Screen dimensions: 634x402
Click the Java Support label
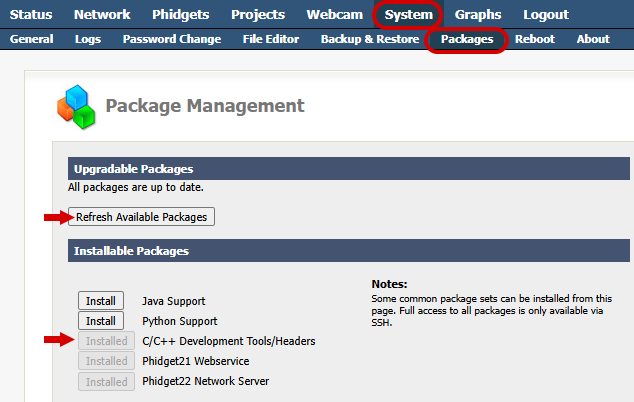(173, 301)
